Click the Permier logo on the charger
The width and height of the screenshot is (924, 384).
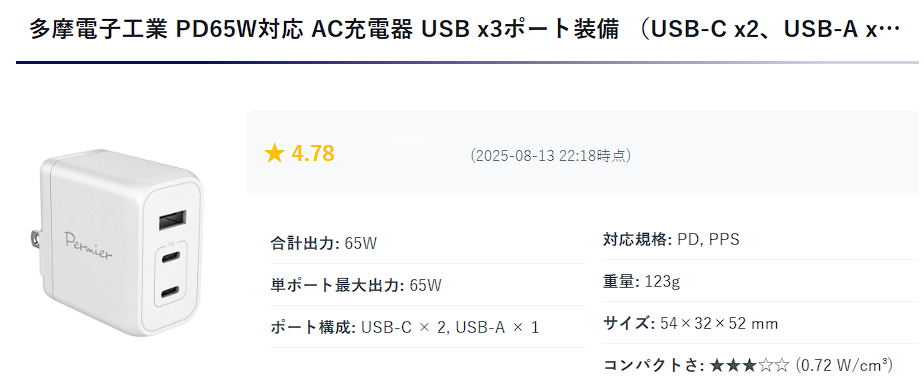88,246
